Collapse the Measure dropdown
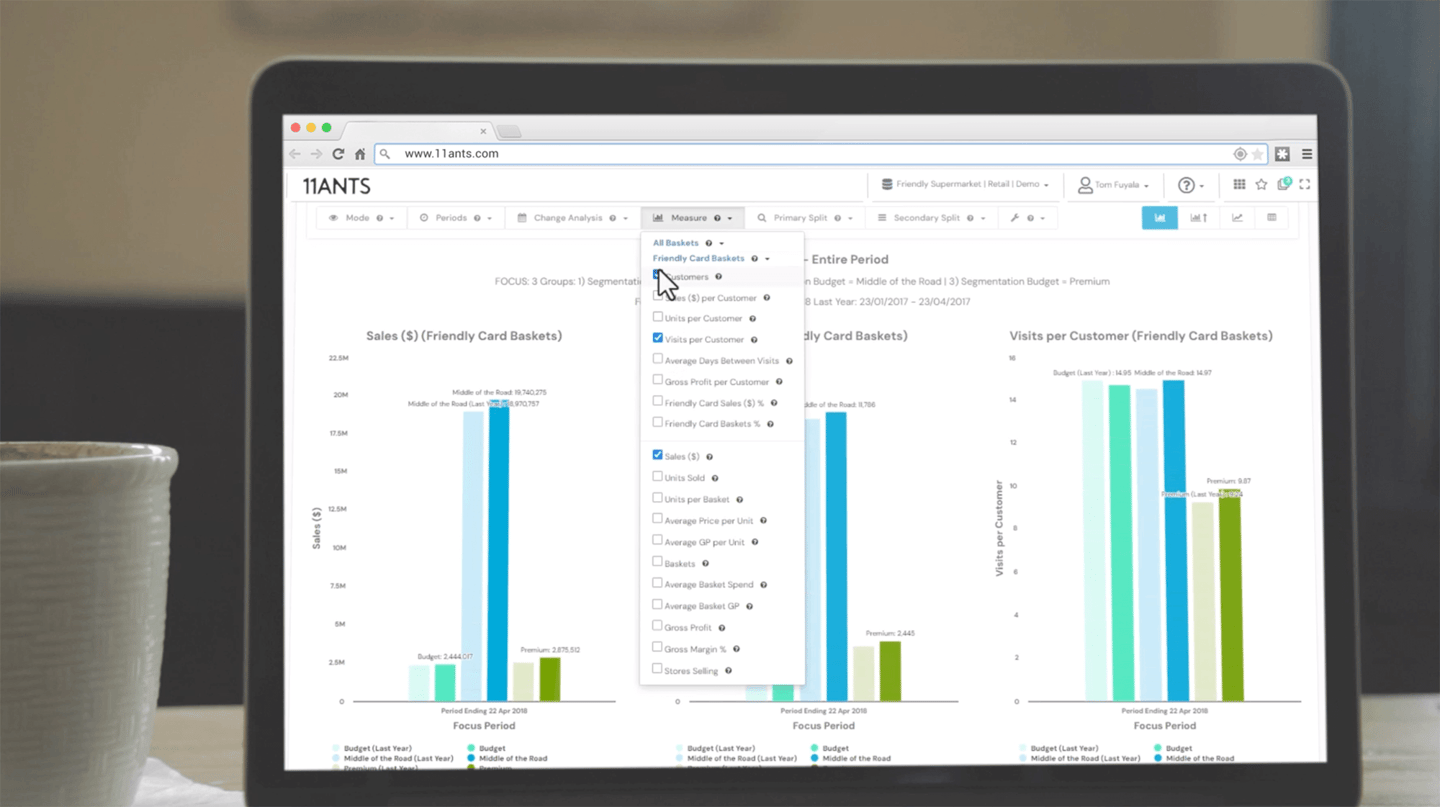The width and height of the screenshot is (1440, 807). point(693,218)
